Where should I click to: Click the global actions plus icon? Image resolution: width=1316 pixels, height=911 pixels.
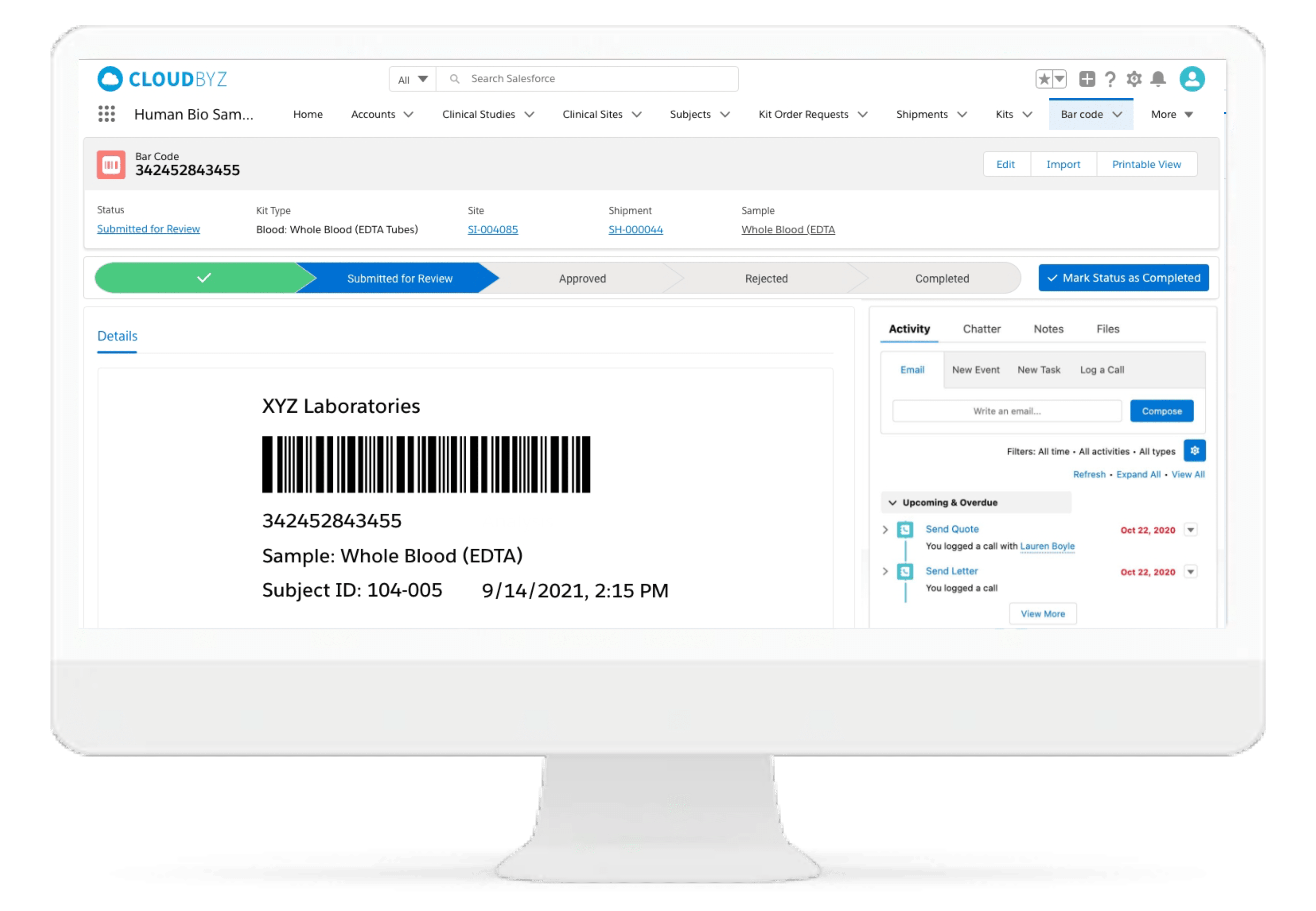tap(1087, 79)
